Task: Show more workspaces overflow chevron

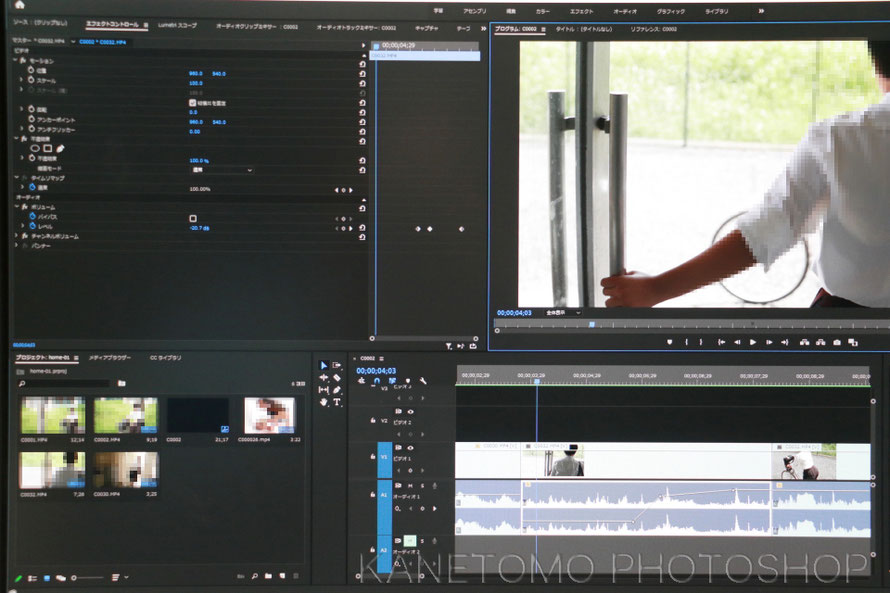Action: click(x=761, y=11)
